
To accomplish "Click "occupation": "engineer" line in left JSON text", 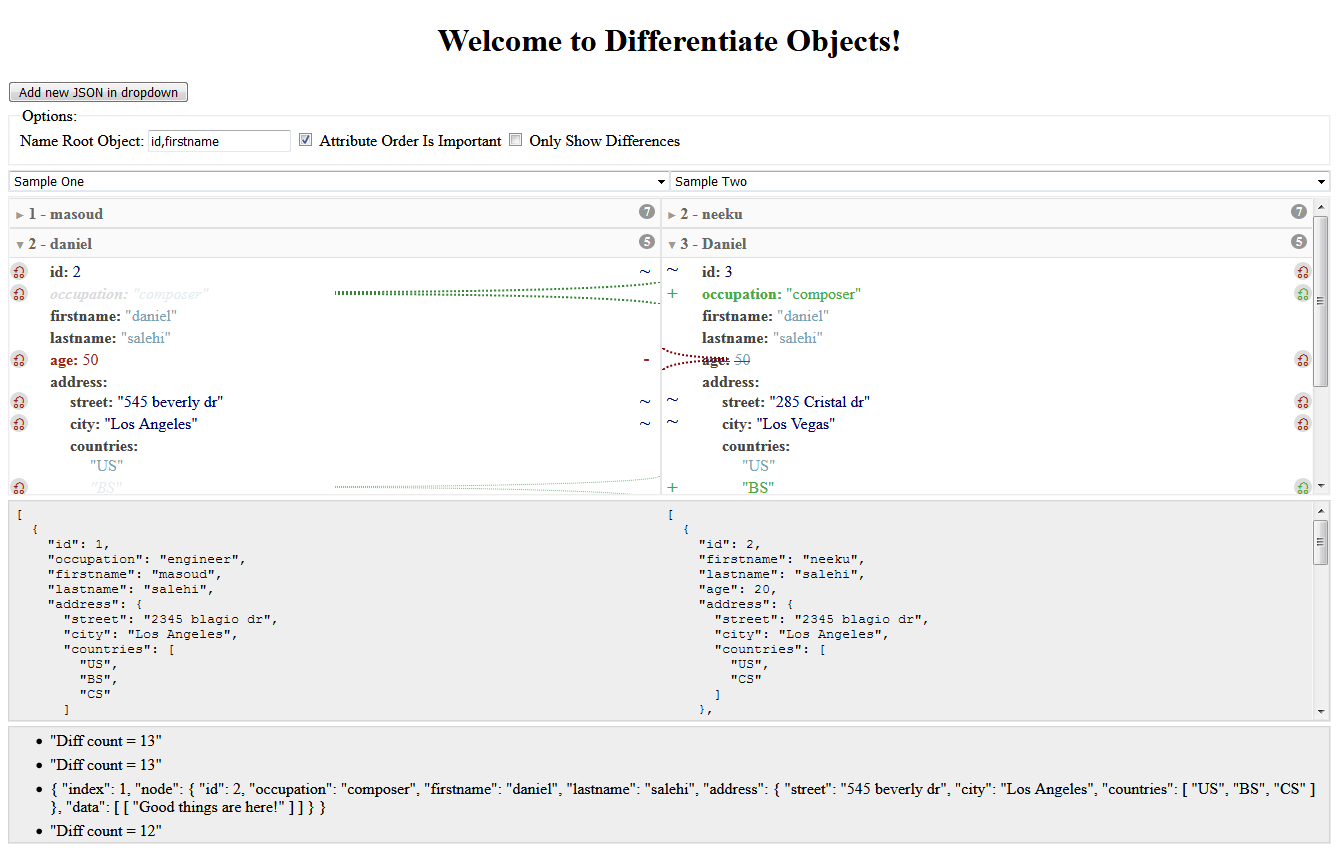I will point(147,559).
